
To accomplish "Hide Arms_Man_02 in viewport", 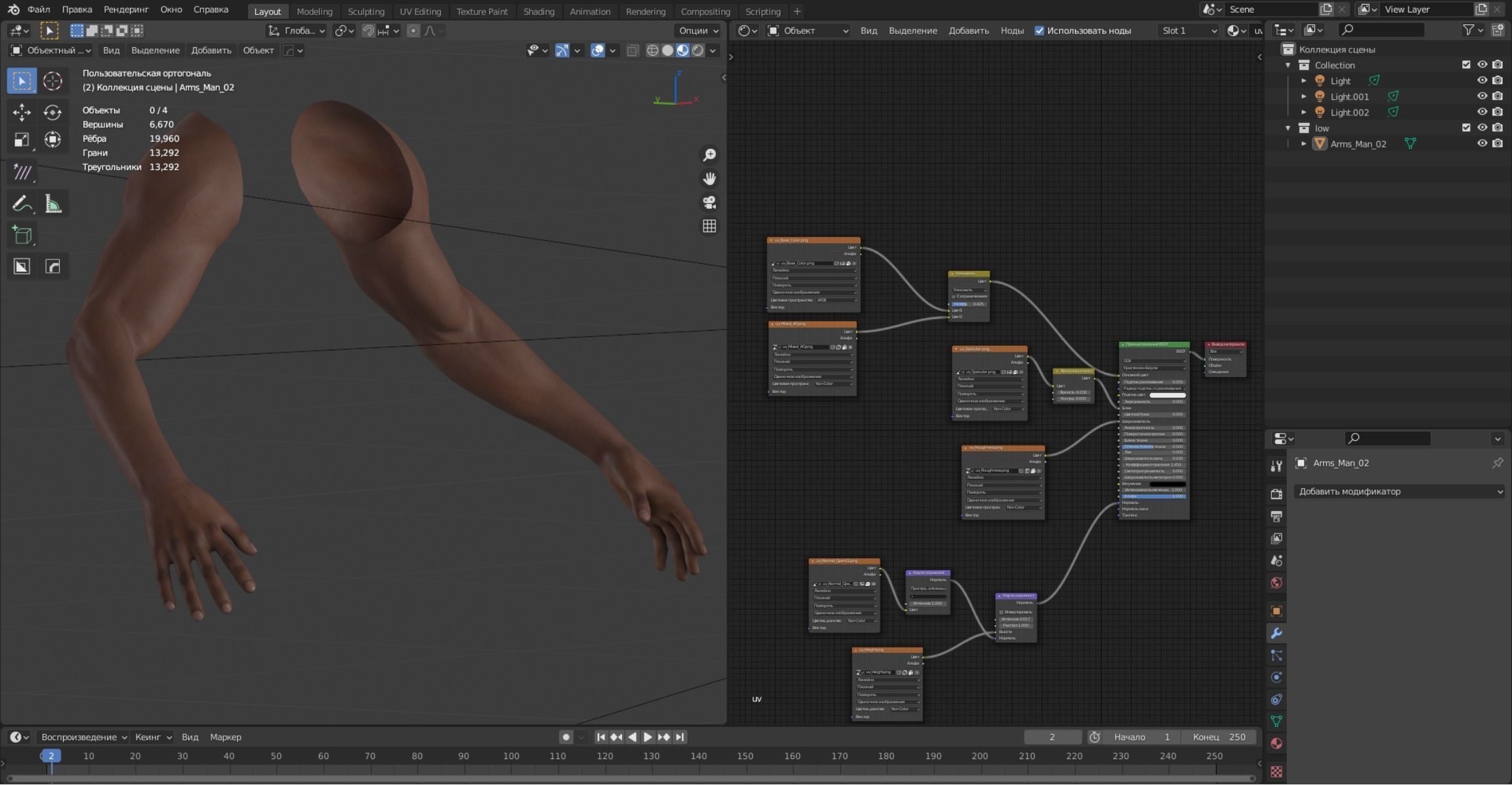I will (x=1482, y=143).
